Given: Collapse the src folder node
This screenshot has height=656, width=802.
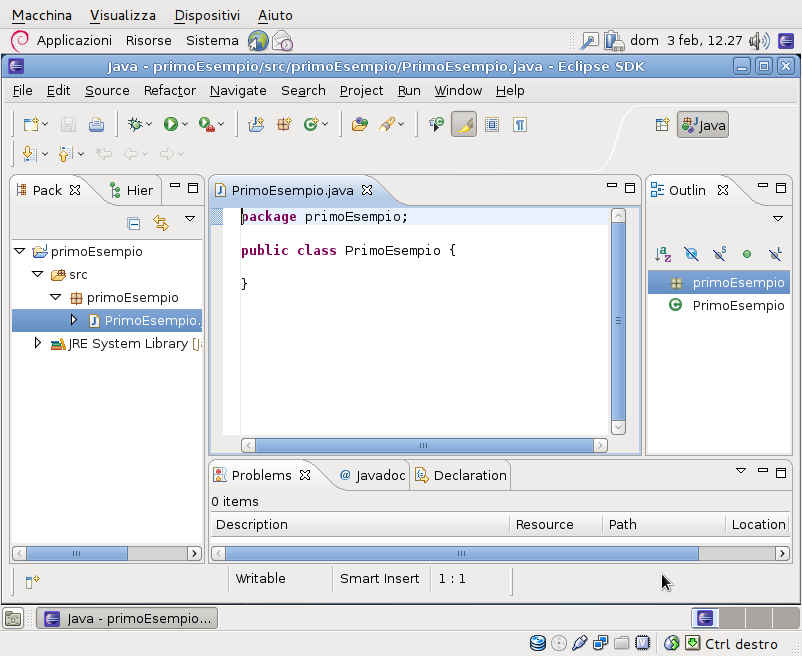Looking at the screenshot, I should pos(37,274).
